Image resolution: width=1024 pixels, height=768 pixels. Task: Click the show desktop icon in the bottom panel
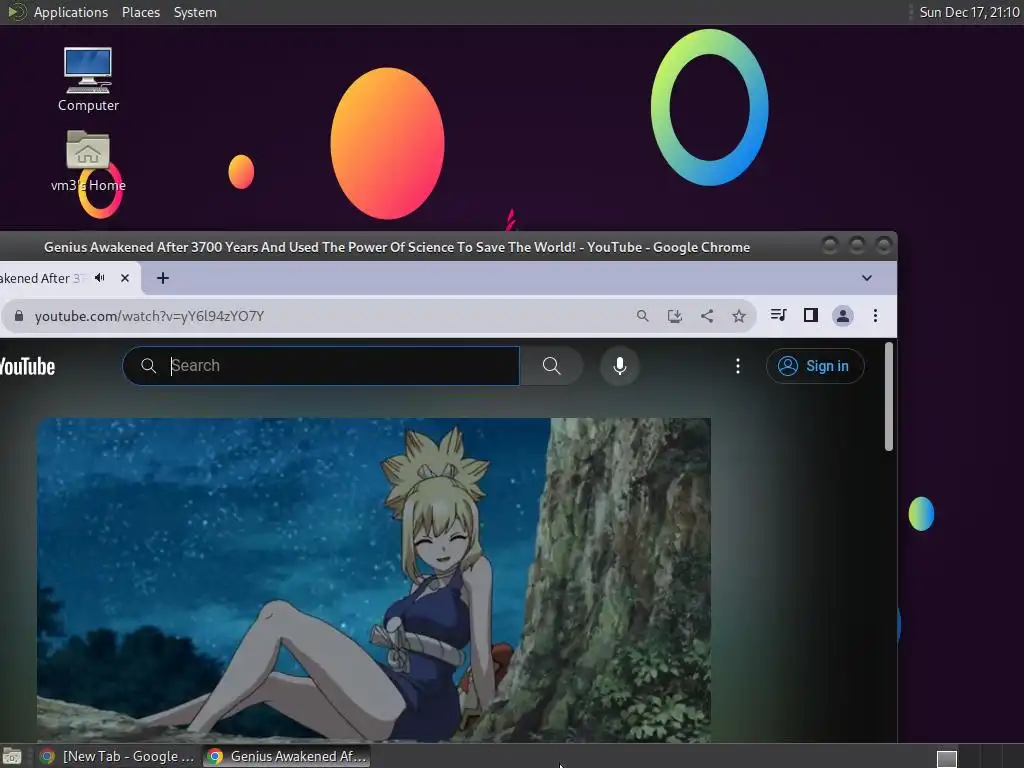pyautogui.click(x=12, y=757)
